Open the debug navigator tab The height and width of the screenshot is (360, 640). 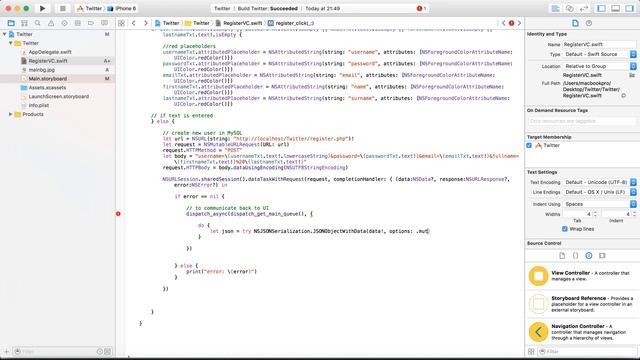coord(78,23)
